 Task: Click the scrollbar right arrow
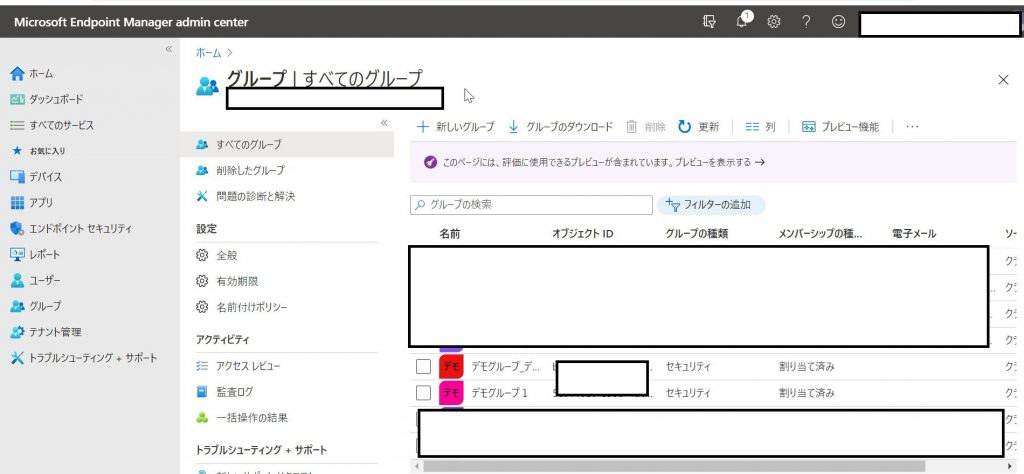(x=1010, y=466)
